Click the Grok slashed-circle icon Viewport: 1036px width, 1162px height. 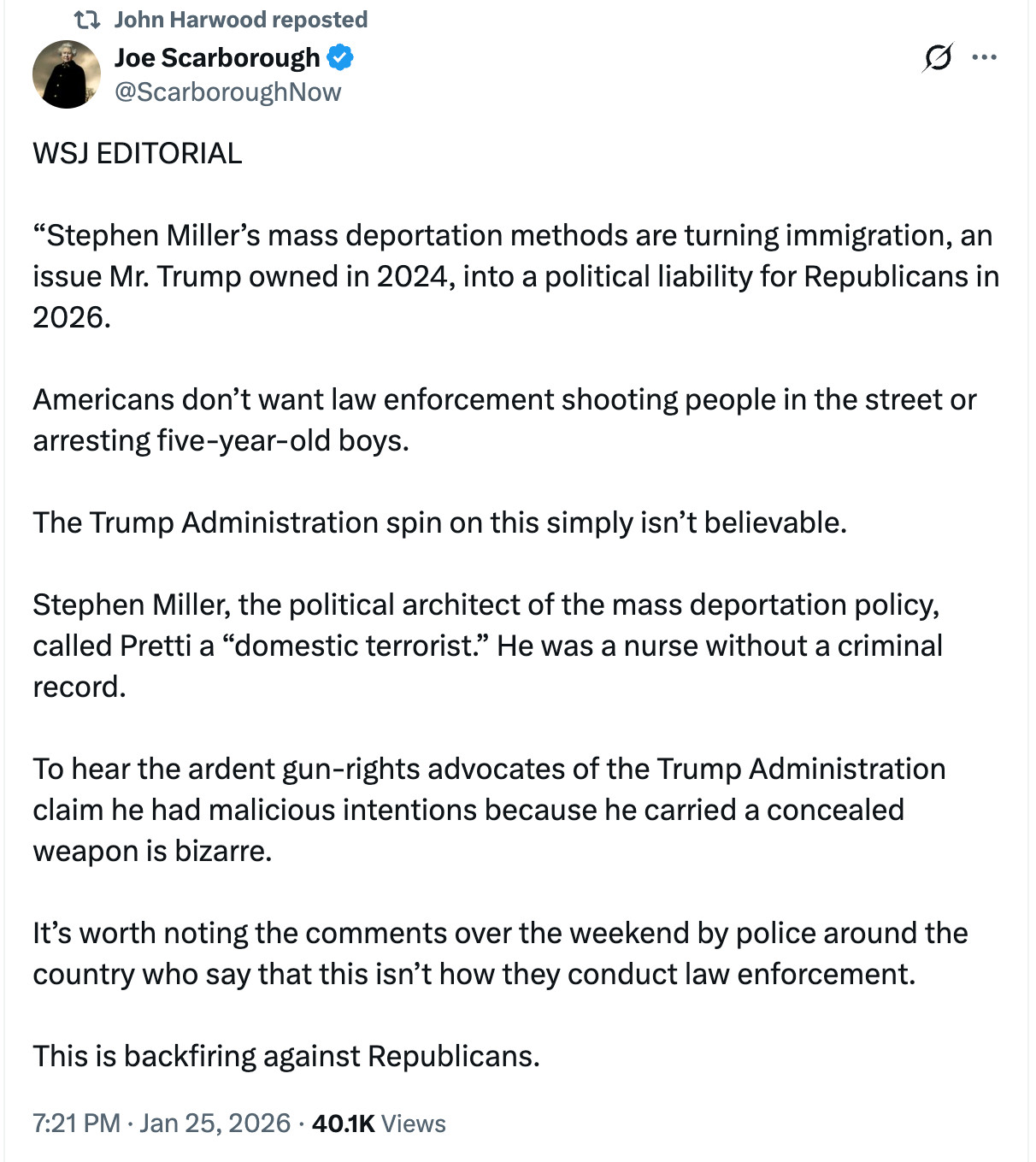937,58
